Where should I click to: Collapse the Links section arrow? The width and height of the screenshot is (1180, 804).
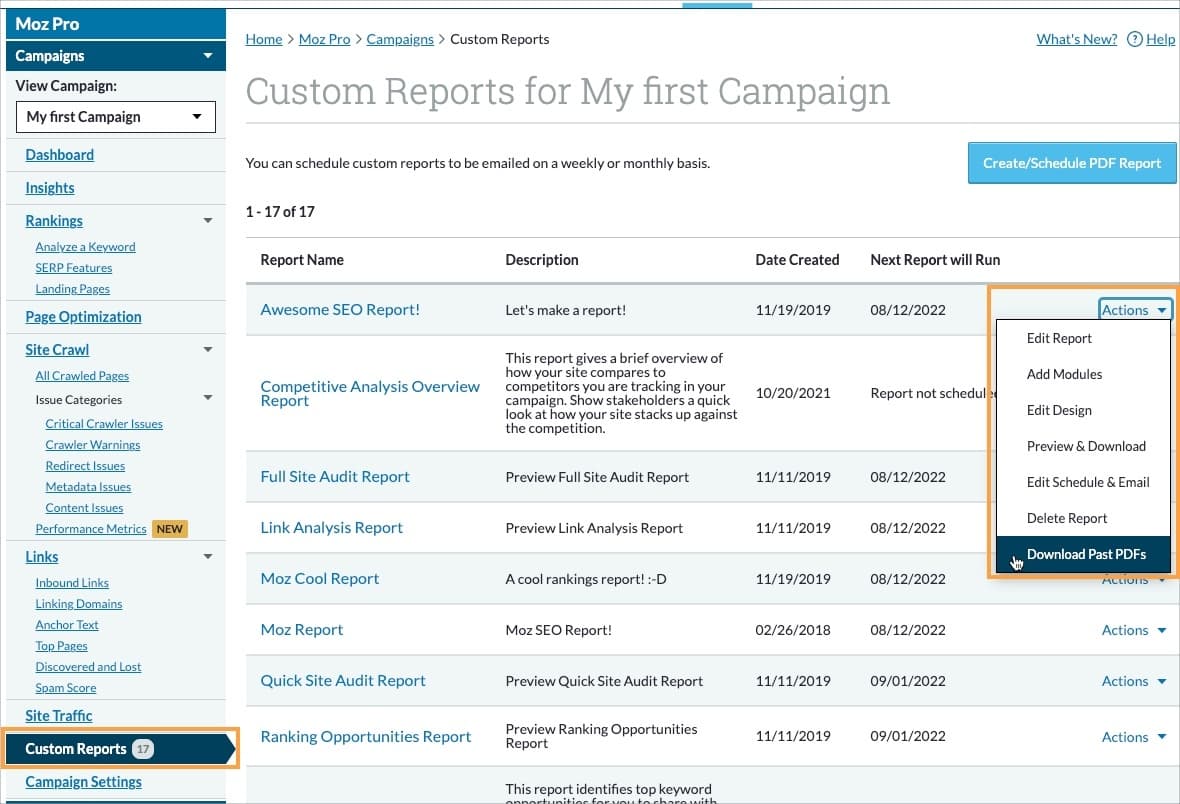click(208, 556)
